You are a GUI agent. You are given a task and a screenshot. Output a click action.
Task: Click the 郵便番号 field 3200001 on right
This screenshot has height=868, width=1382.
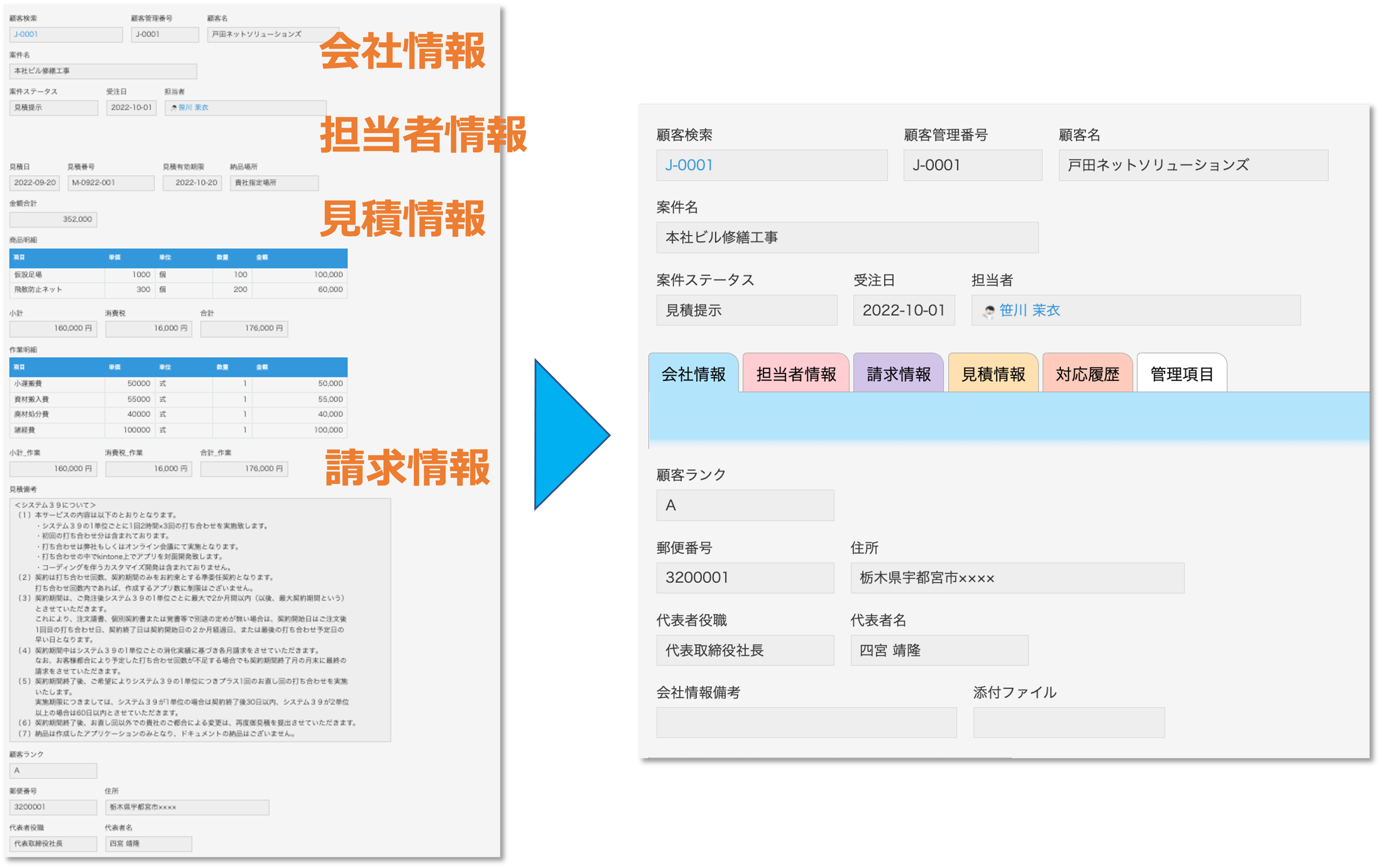(x=745, y=577)
